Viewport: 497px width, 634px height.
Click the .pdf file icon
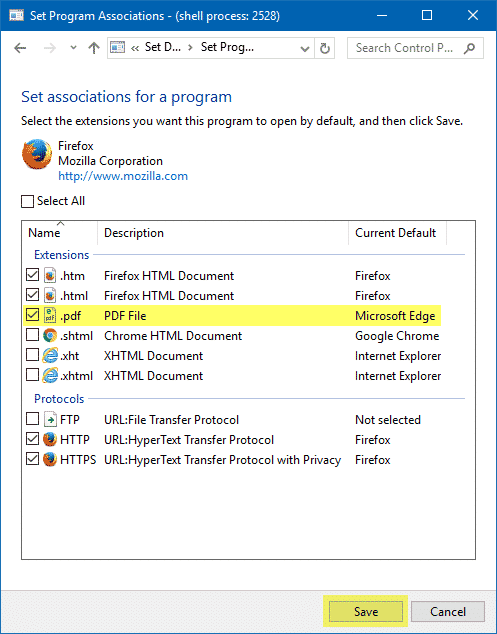(50, 315)
